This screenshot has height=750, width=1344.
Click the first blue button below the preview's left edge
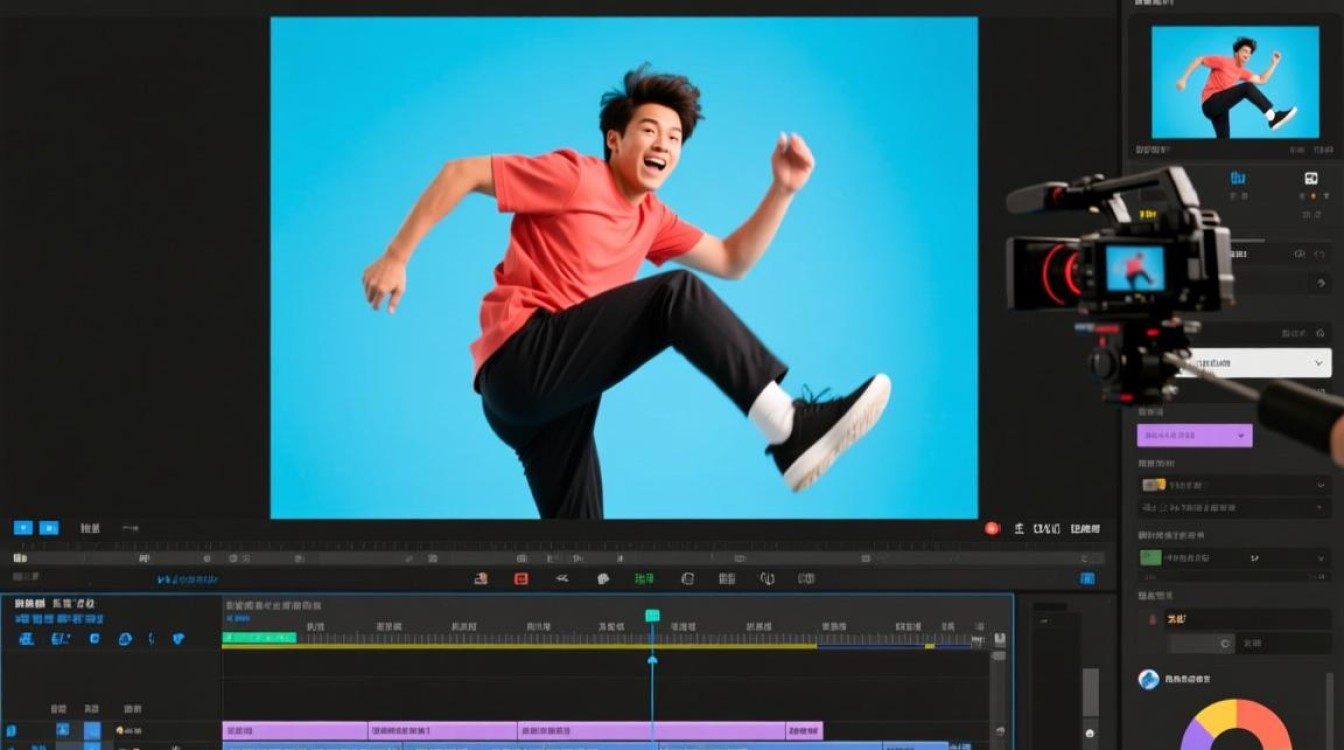coord(23,528)
